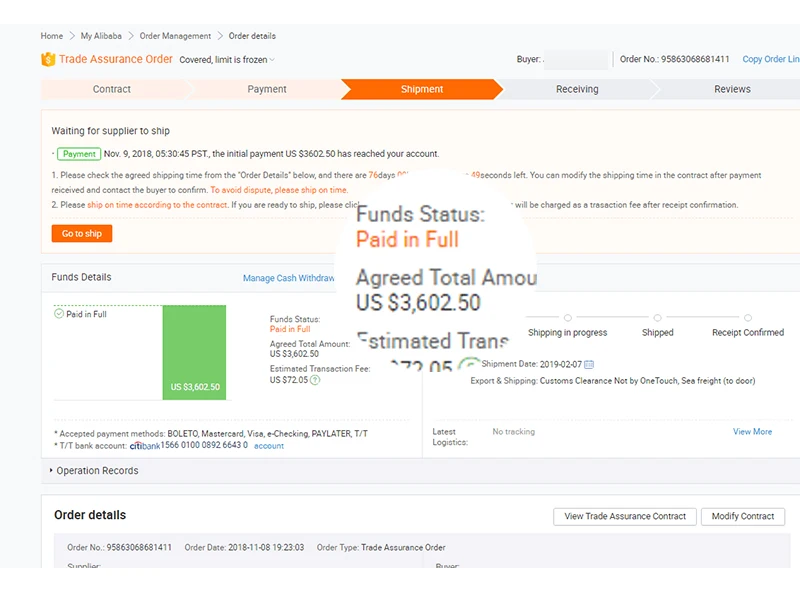This screenshot has height=591, width=800.
Task: Open the Manage Cash Withdraw link
Action: coord(288,278)
